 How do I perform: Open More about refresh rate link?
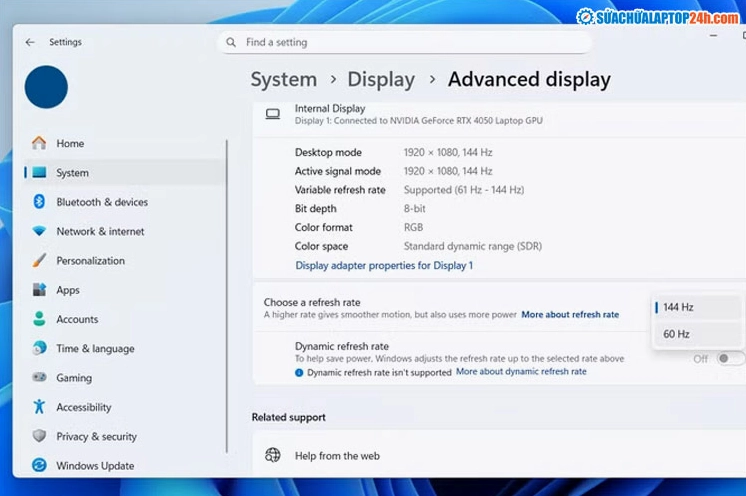(x=570, y=315)
